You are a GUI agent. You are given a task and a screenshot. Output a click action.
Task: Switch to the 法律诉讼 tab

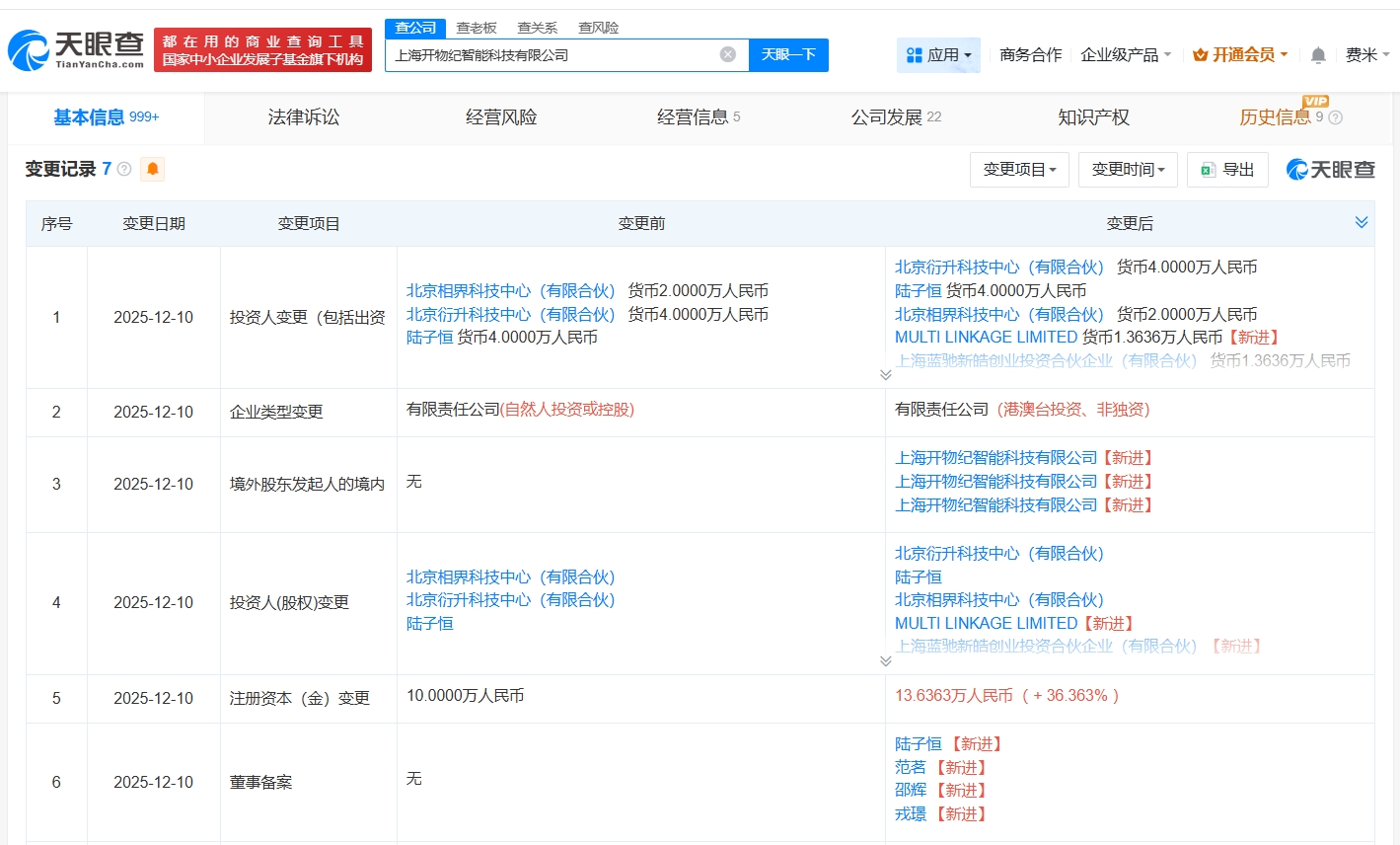pyautogui.click(x=304, y=117)
